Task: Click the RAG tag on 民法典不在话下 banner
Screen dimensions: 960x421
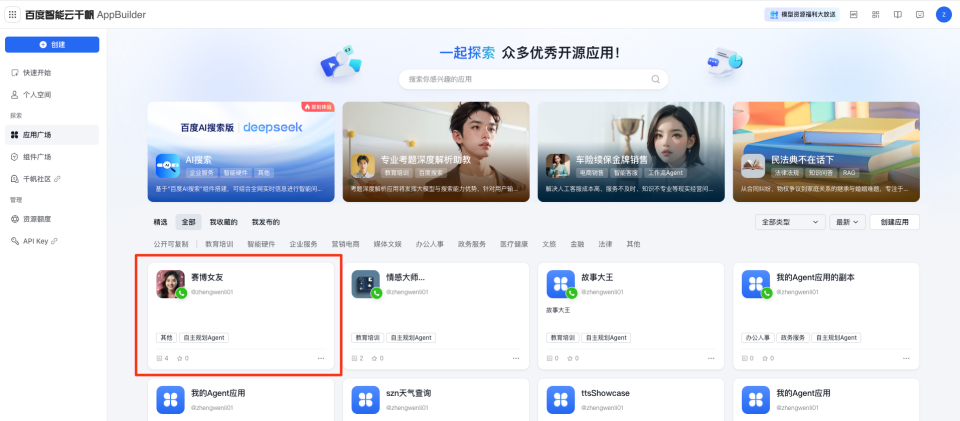Action: [x=849, y=173]
